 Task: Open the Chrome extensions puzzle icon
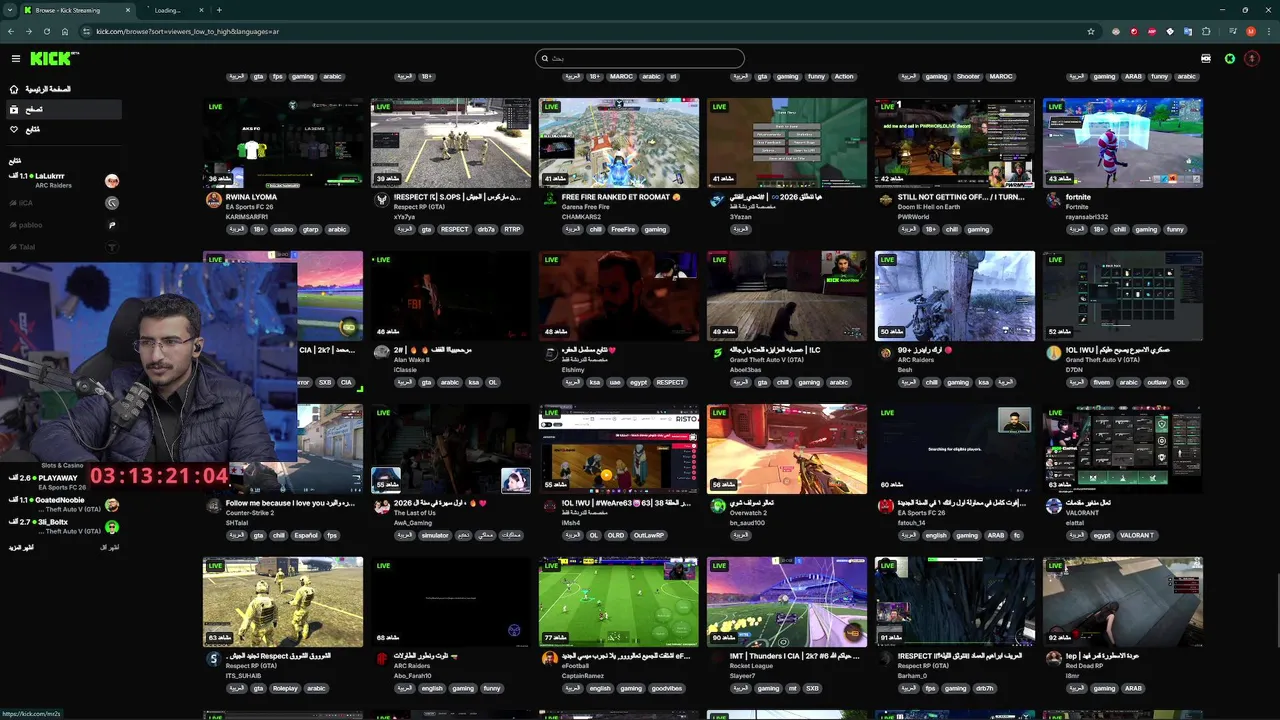(1206, 31)
